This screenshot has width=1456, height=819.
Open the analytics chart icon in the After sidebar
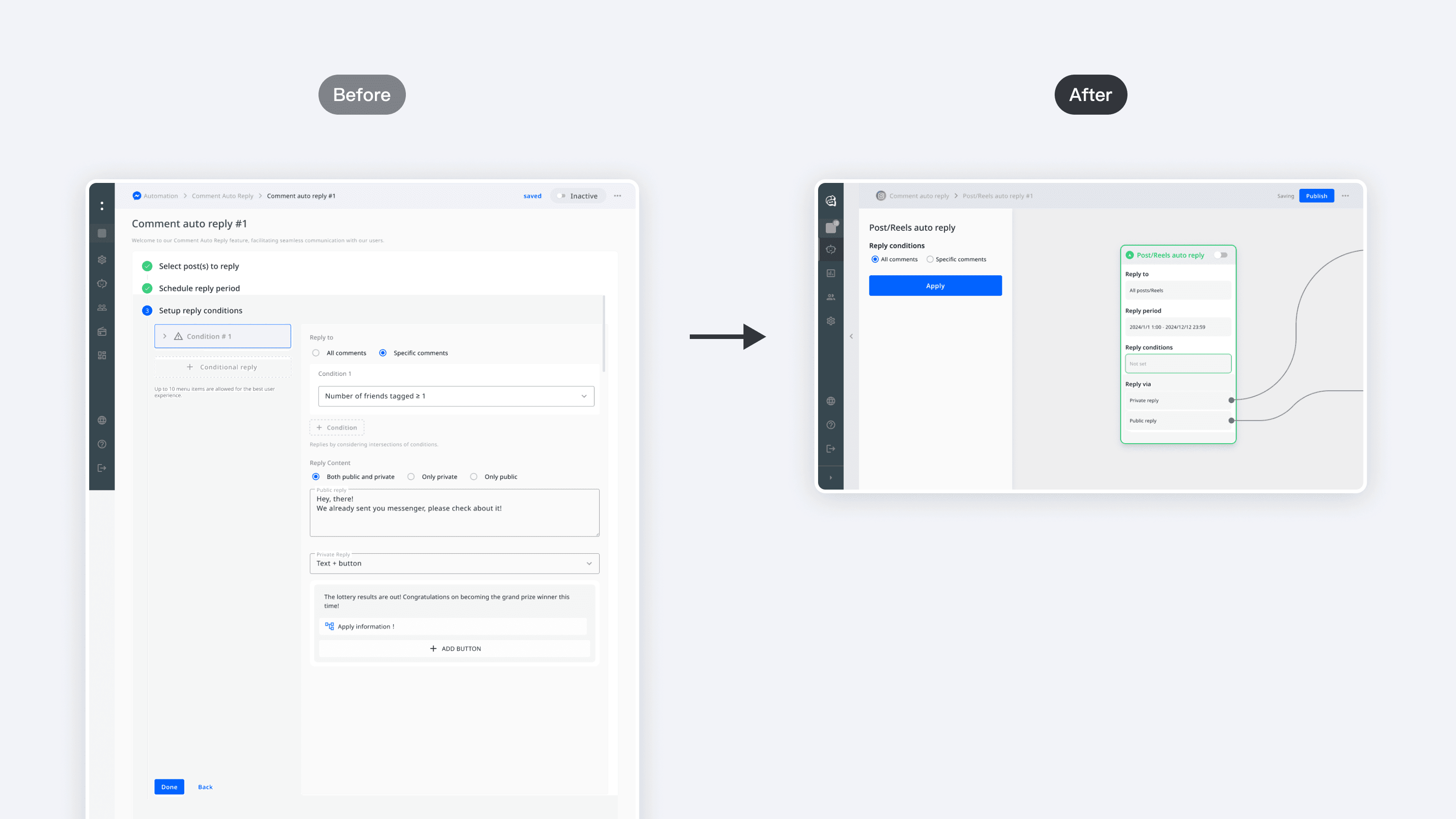click(x=830, y=273)
